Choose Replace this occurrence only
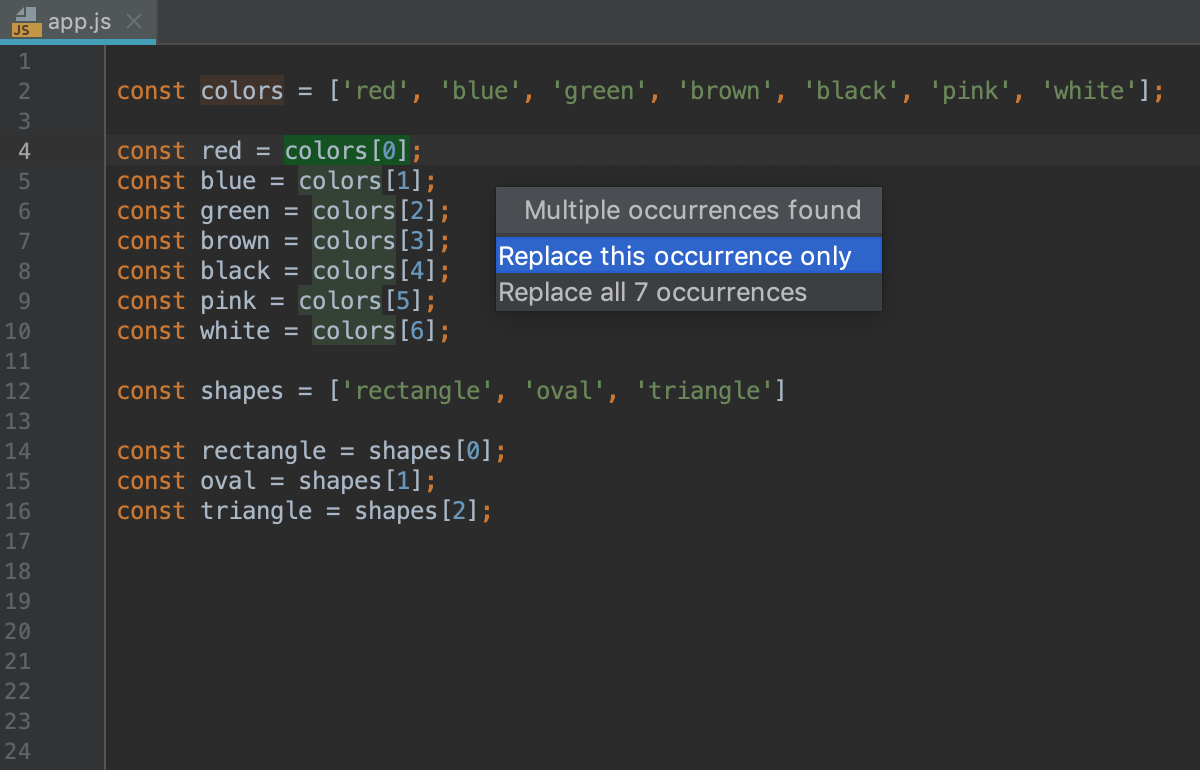This screenshot has width=1200, height=770. click(689, 256)
